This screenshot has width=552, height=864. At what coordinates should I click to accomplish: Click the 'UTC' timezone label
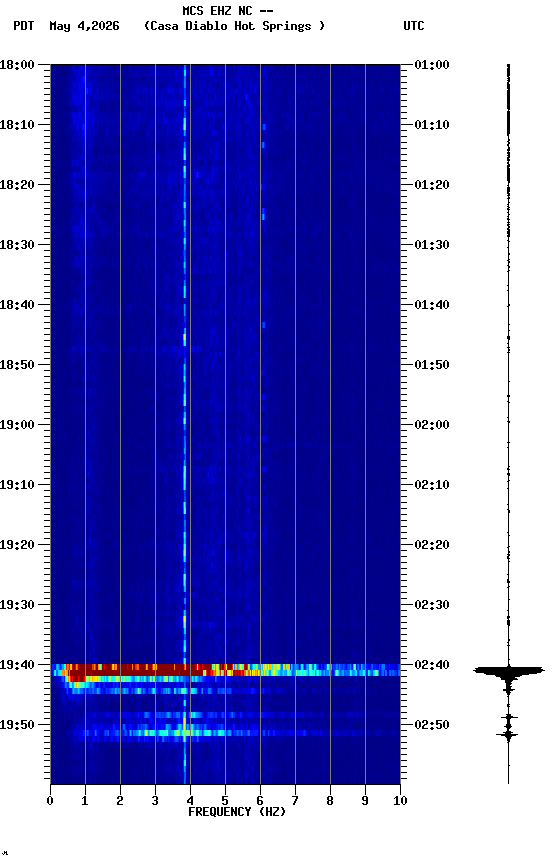[x=414, y=26]
